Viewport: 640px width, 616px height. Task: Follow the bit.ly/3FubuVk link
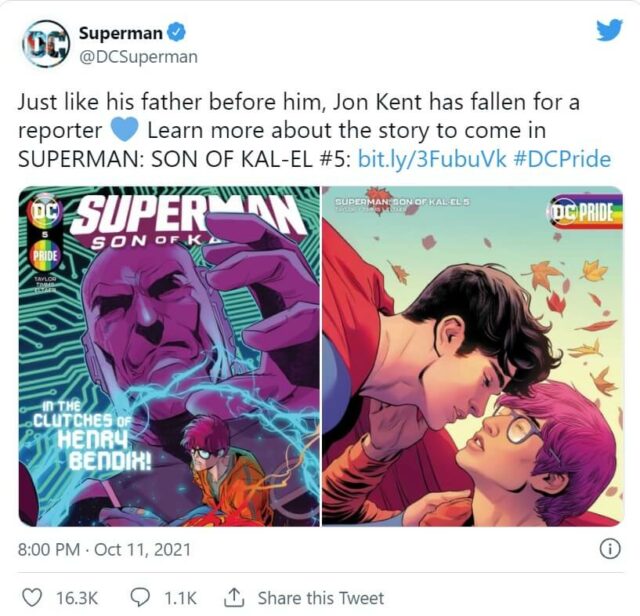(x=424, y=159)
